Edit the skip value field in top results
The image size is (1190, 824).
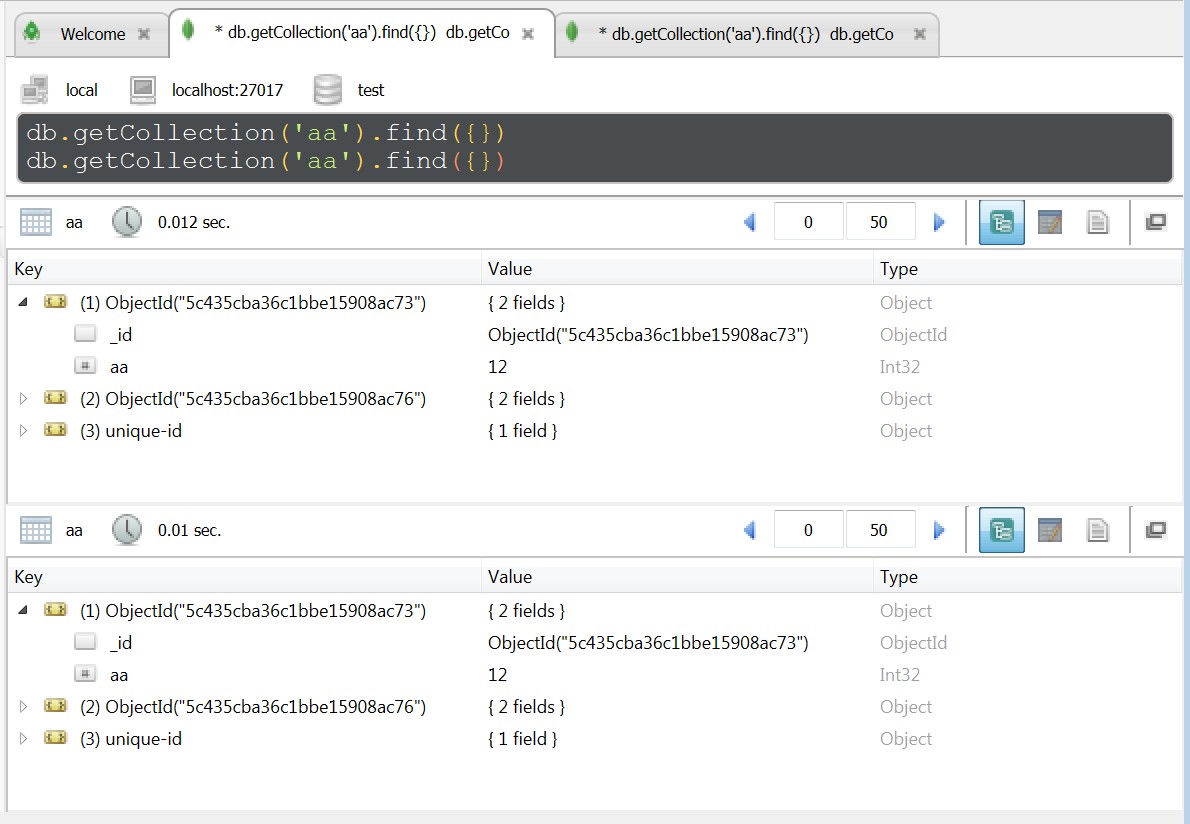tap(808, 222)
